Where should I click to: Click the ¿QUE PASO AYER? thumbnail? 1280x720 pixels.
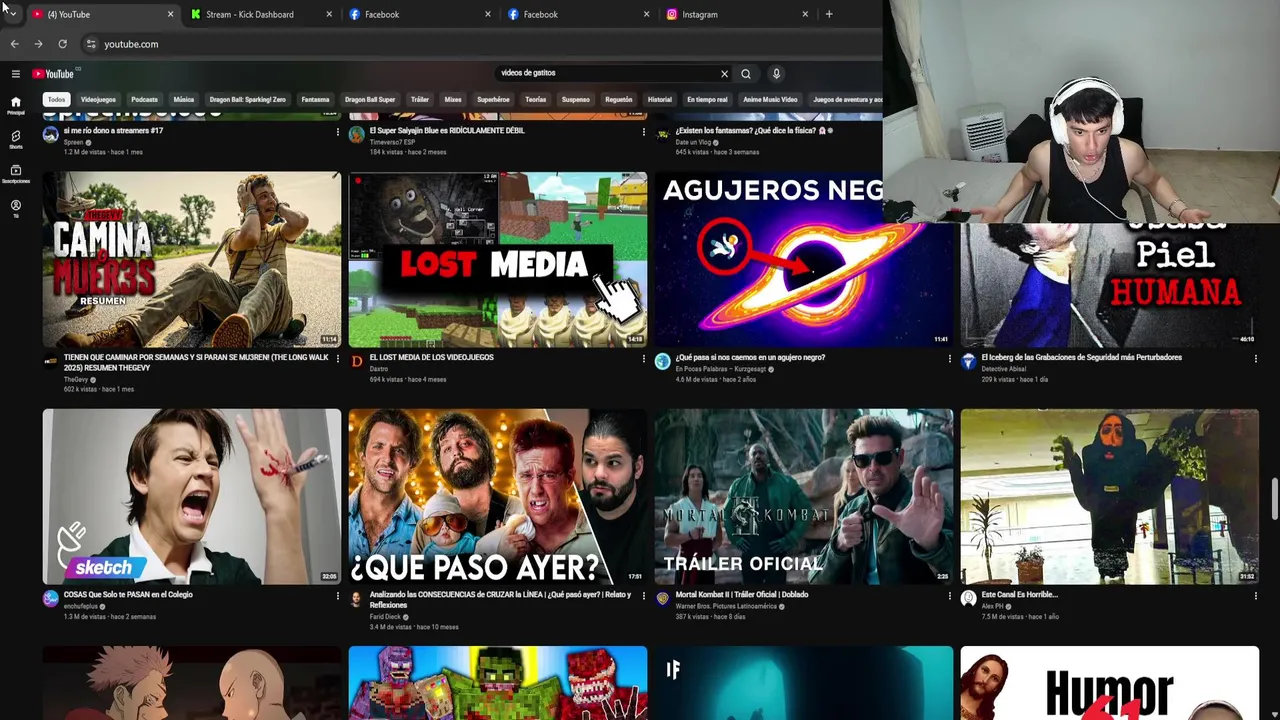click(498, 496)
